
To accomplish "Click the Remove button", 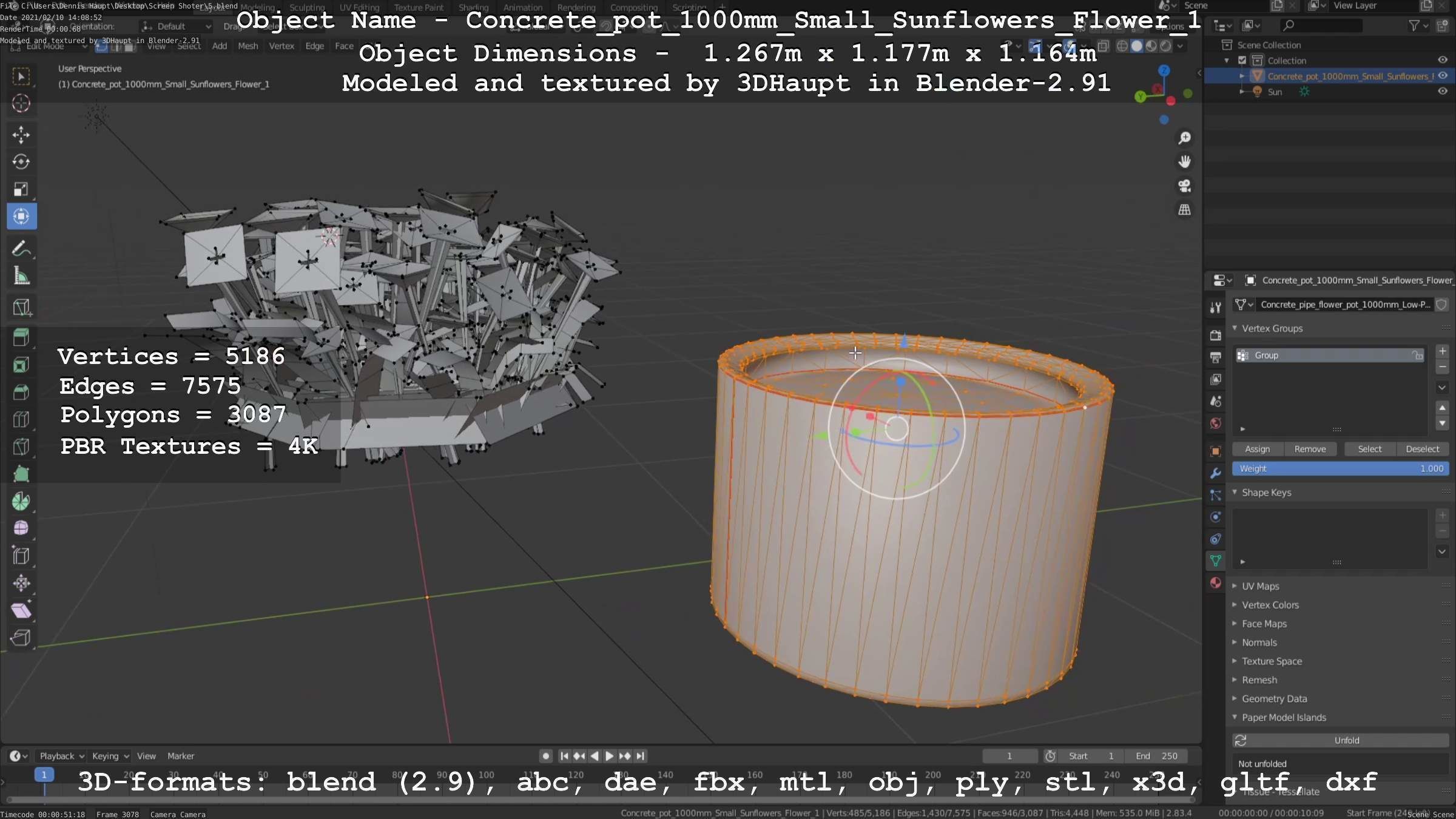I will tap(1310, 449).
